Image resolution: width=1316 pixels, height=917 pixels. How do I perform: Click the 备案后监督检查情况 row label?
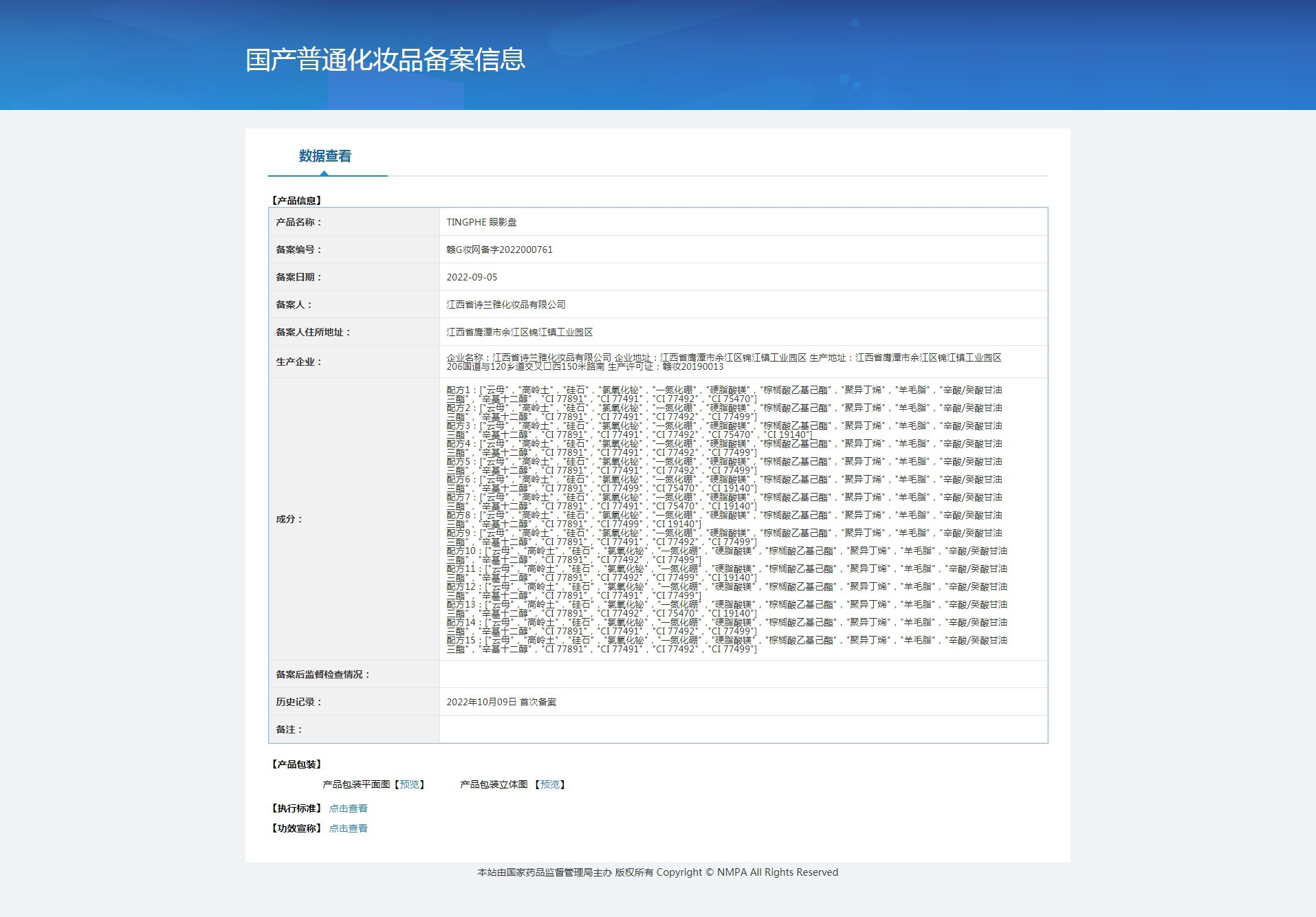(323, 674)
